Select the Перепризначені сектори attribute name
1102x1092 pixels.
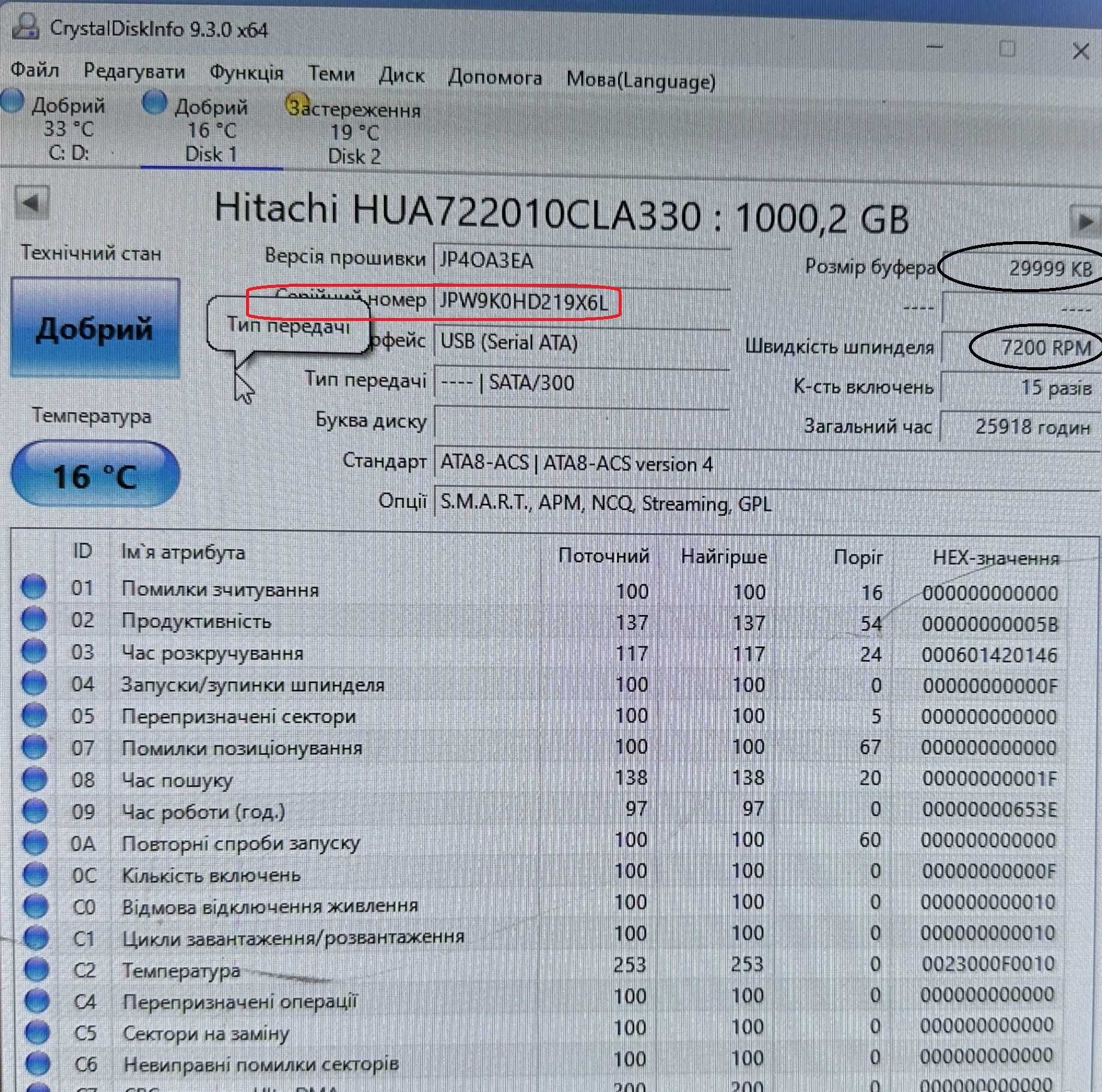coord(239,716)
